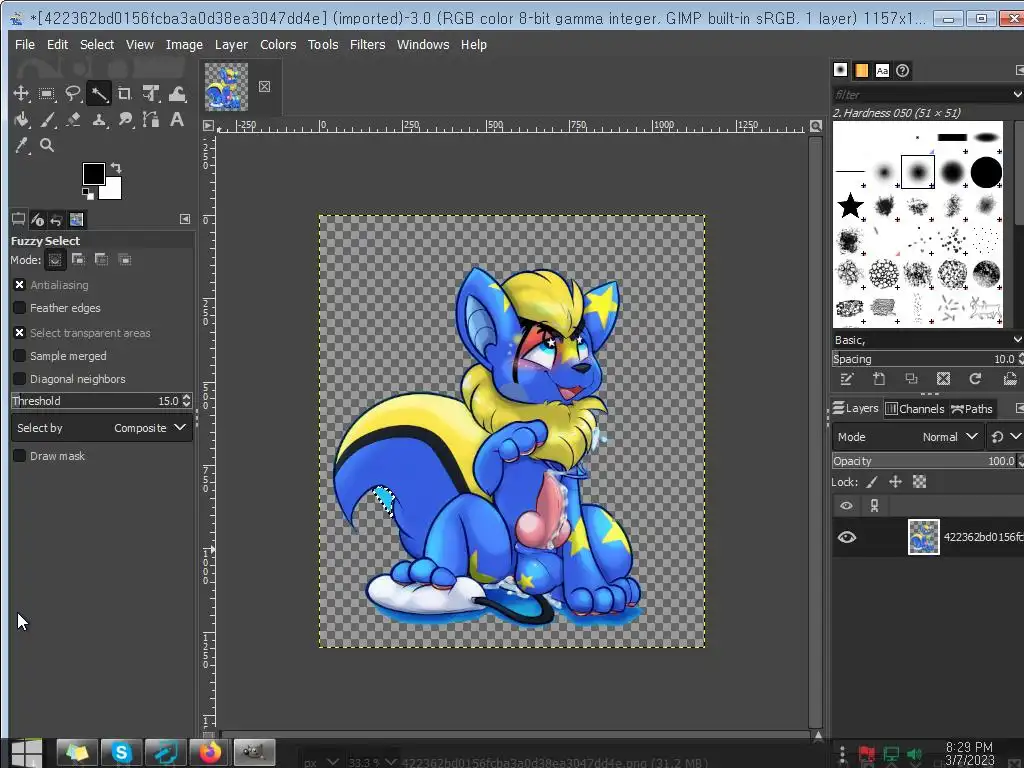Reset colors to default black and white
This screenshot has height=768, width=1024.
pos(88,193)
